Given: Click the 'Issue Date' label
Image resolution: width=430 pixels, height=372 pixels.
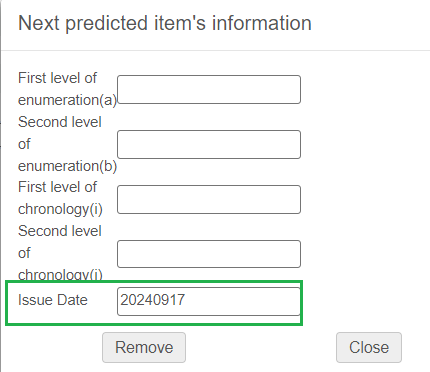Looking at the screenshot, I should [x=53, y=300].
